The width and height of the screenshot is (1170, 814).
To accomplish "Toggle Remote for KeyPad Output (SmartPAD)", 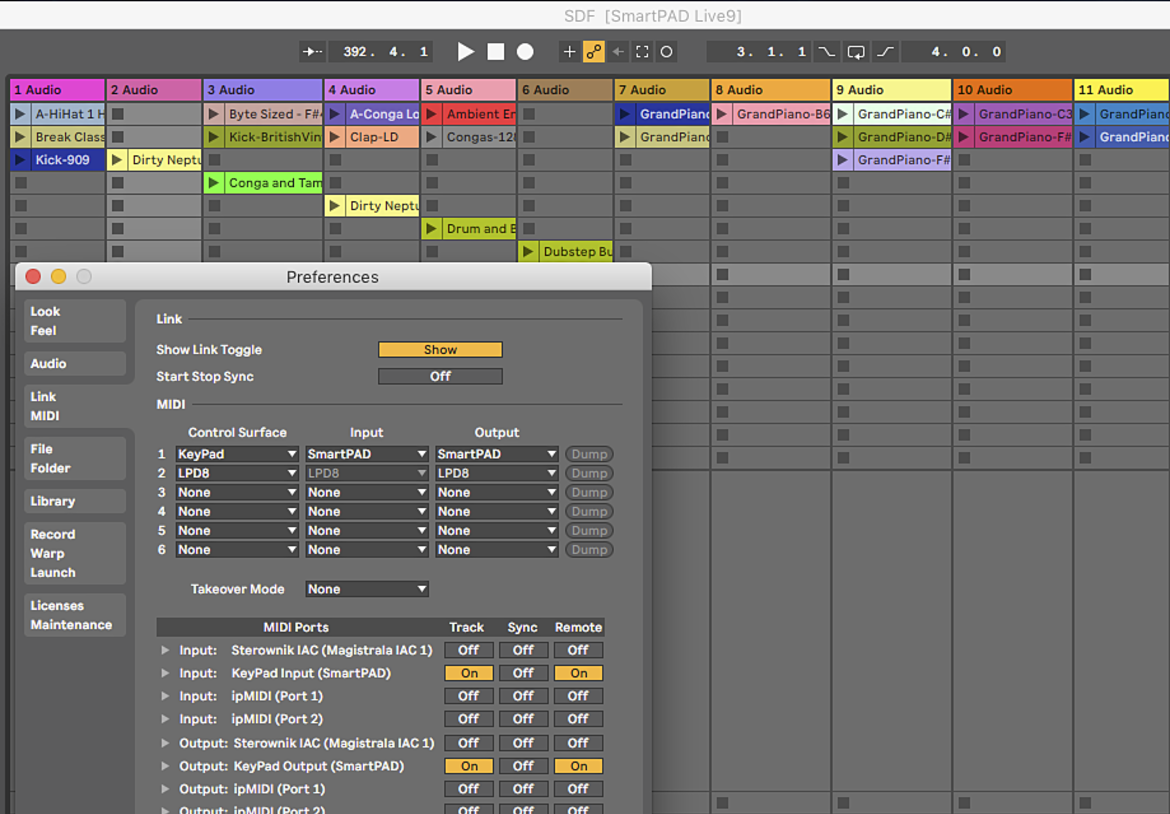I will pyautogui.click(x=578, y=766).
